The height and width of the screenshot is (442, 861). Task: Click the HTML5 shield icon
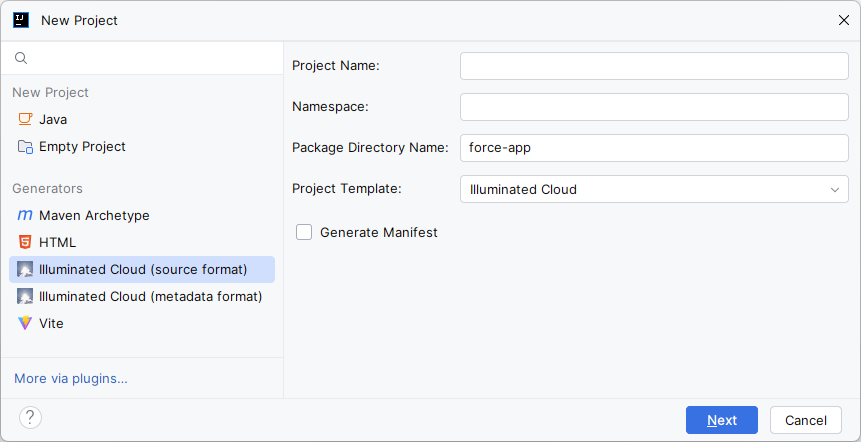coord(25,242)
